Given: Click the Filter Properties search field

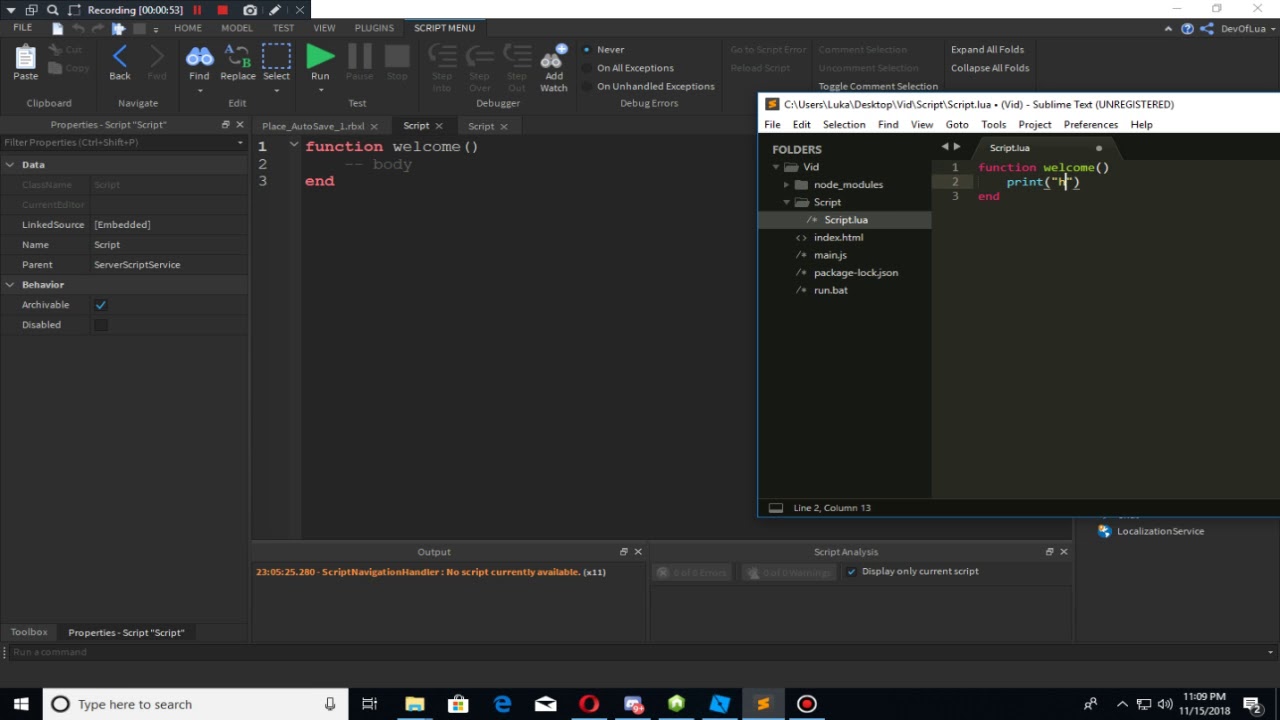Looking at the screenshot, I should coord(124,143).
